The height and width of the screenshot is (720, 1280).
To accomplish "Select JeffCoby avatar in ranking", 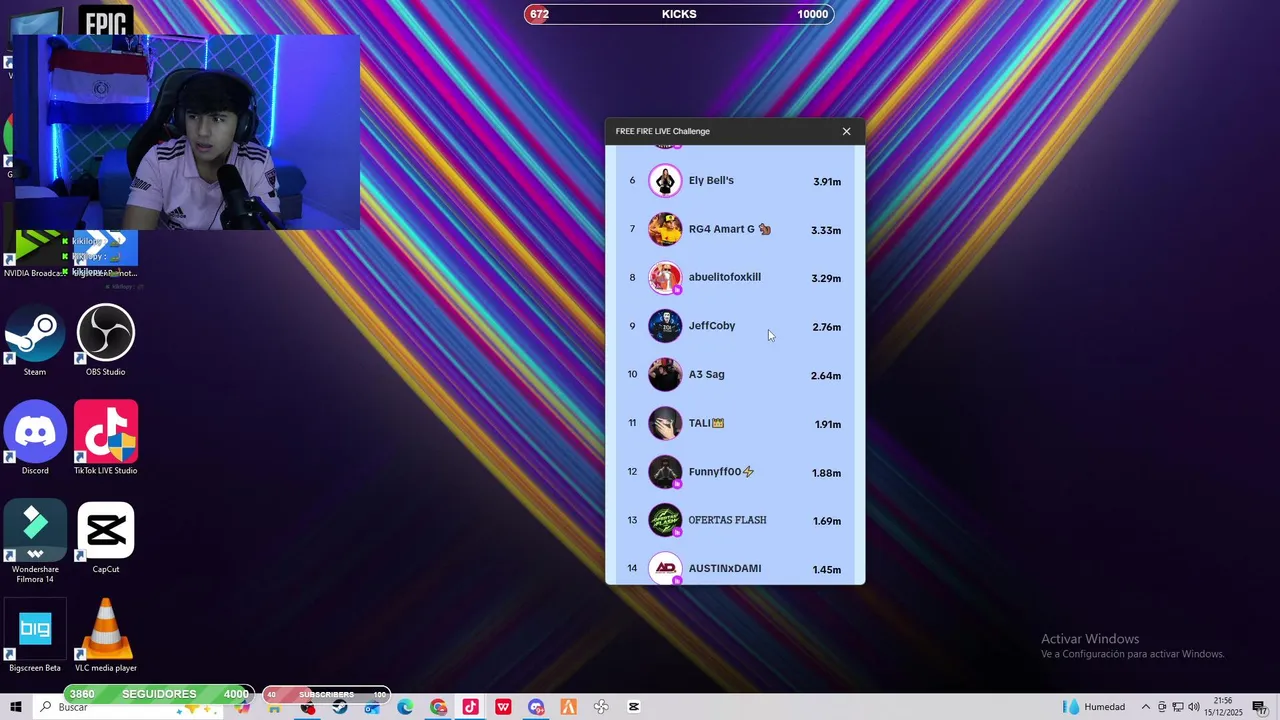I will [x=665, y=326].
